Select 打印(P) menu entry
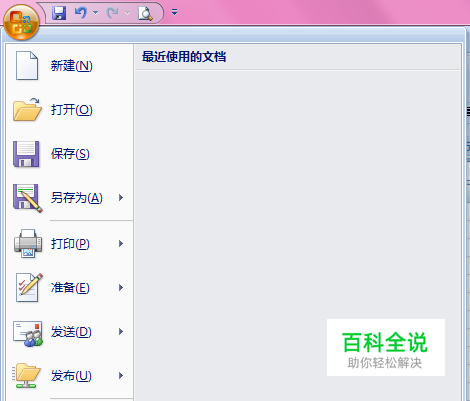The height and width of the screenshot is (401, 470). [x=70, y=244]
